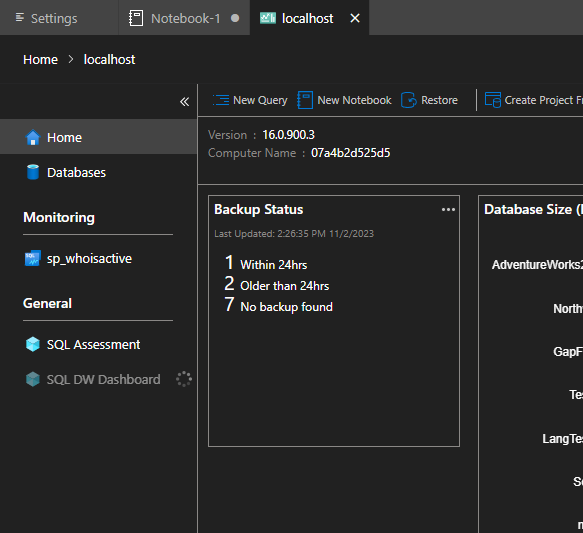Click the version value 16.0.900.3
This screenshot has width=583, height=533.
click(289, 135)
